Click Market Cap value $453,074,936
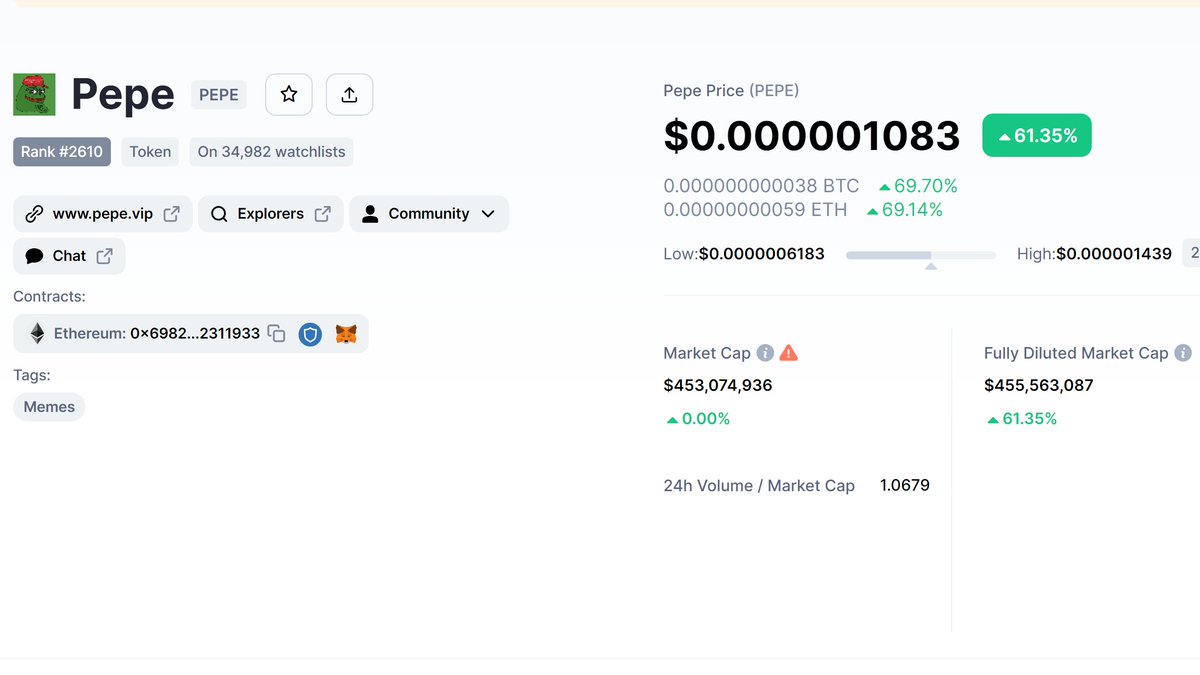 (x=718, y=385)
